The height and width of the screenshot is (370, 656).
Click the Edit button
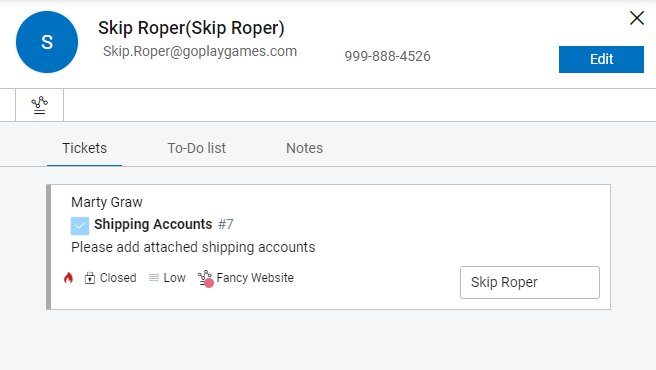click(601, 59)
